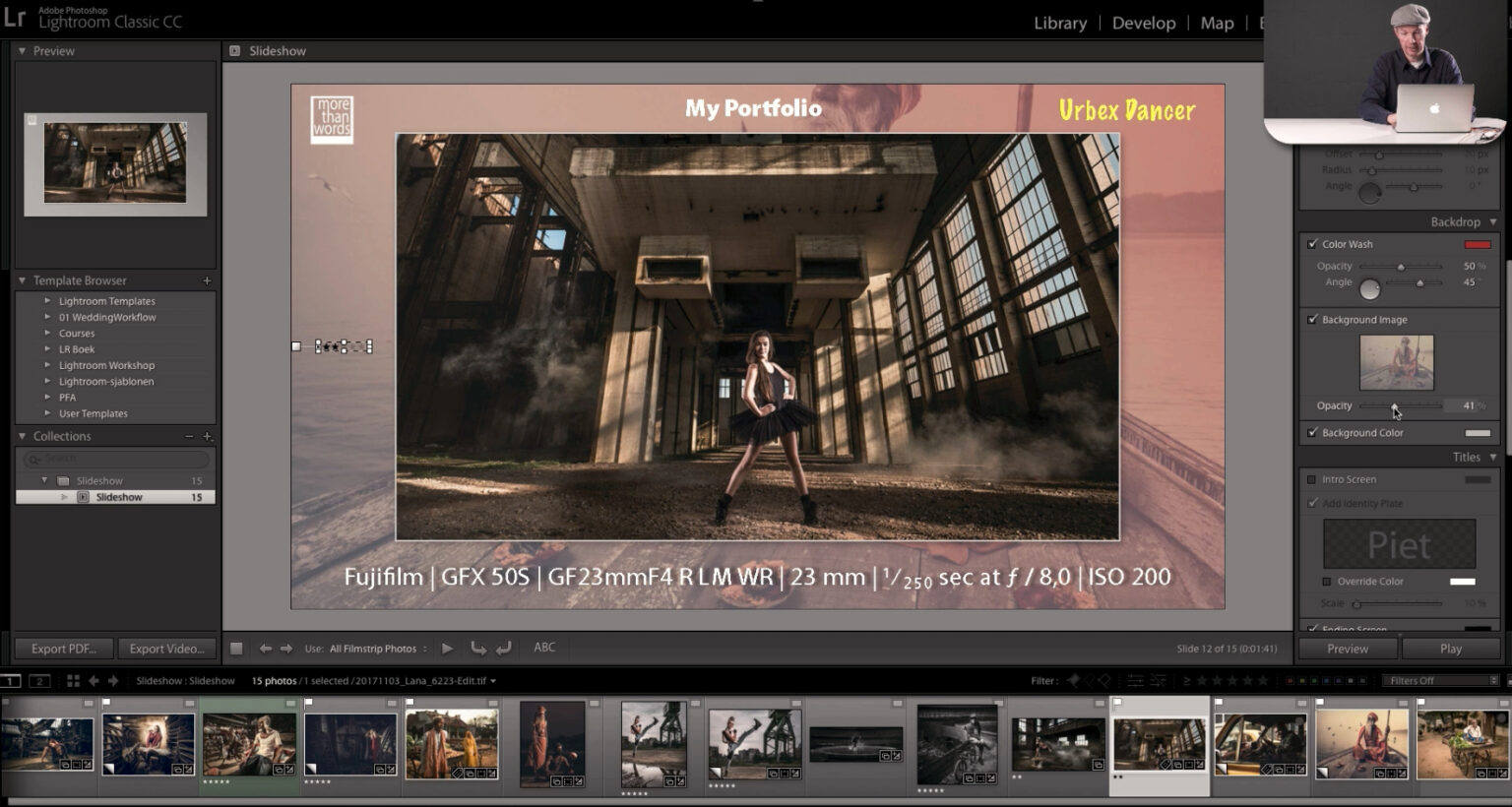
Task: Click the previous slide arrow
Action: tap(265, 648)
